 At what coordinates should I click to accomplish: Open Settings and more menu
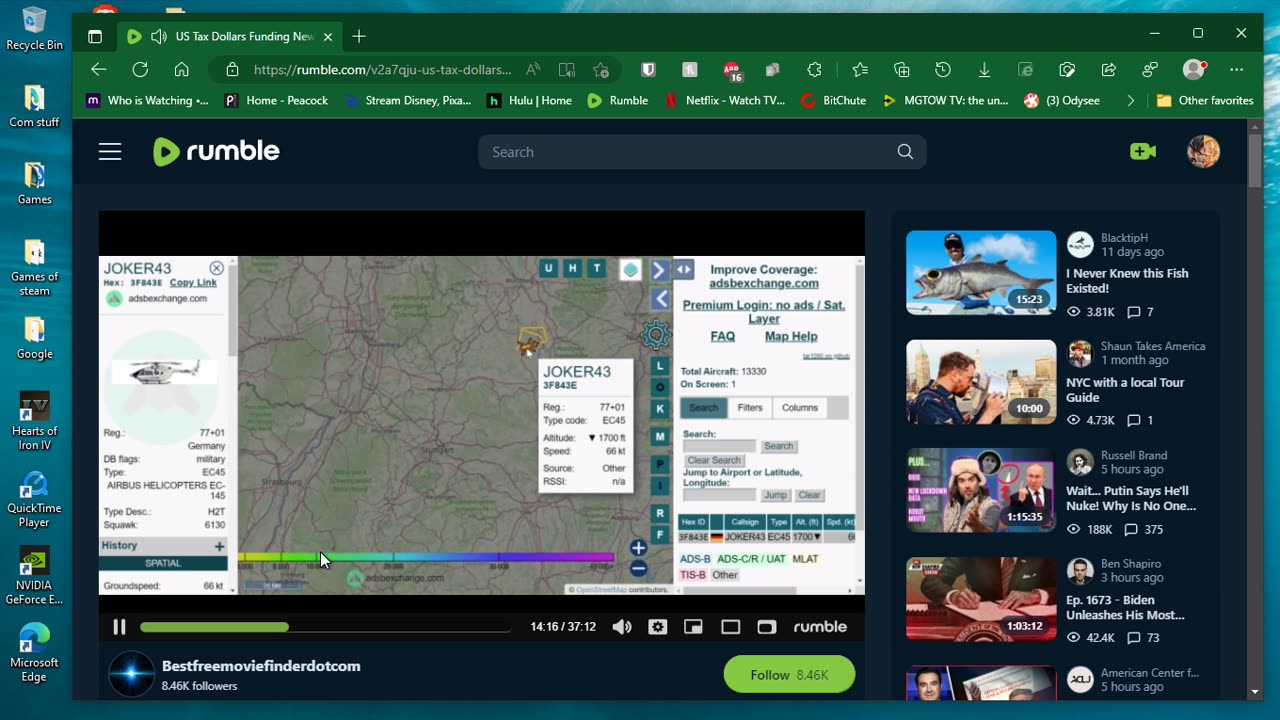click(1237, 70)
